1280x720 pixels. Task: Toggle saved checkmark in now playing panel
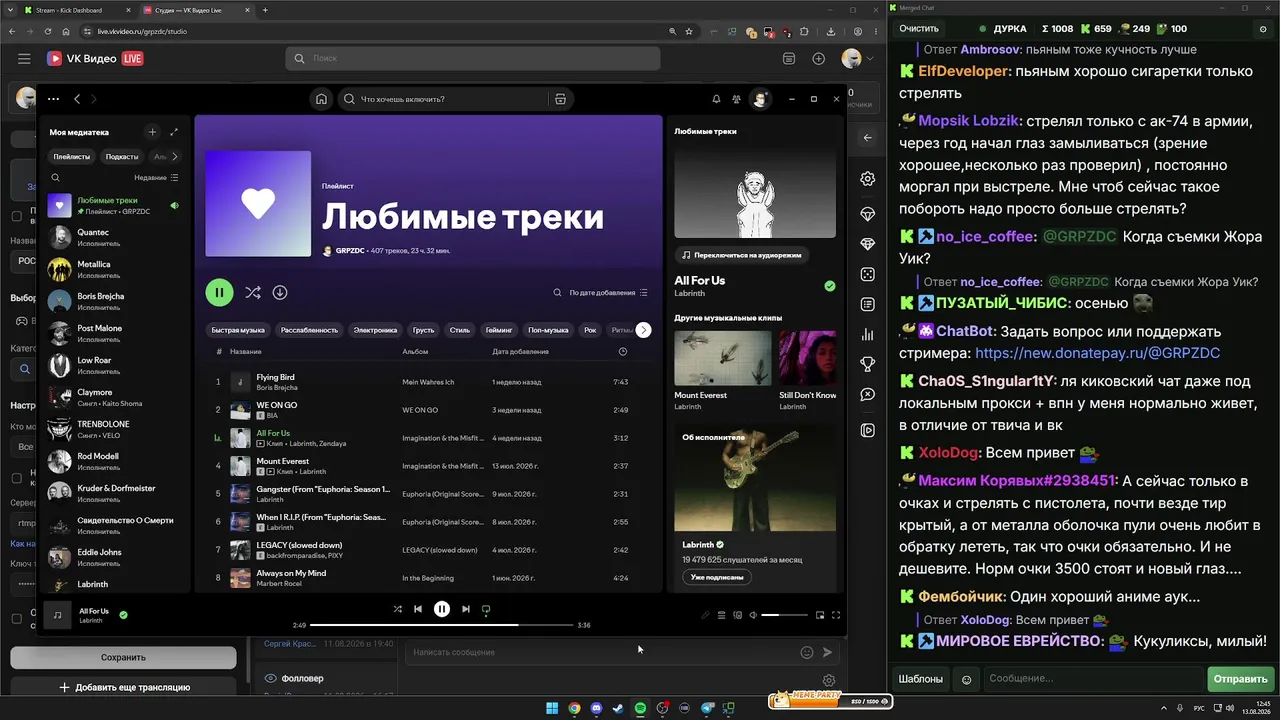click(x=829, y=286)
